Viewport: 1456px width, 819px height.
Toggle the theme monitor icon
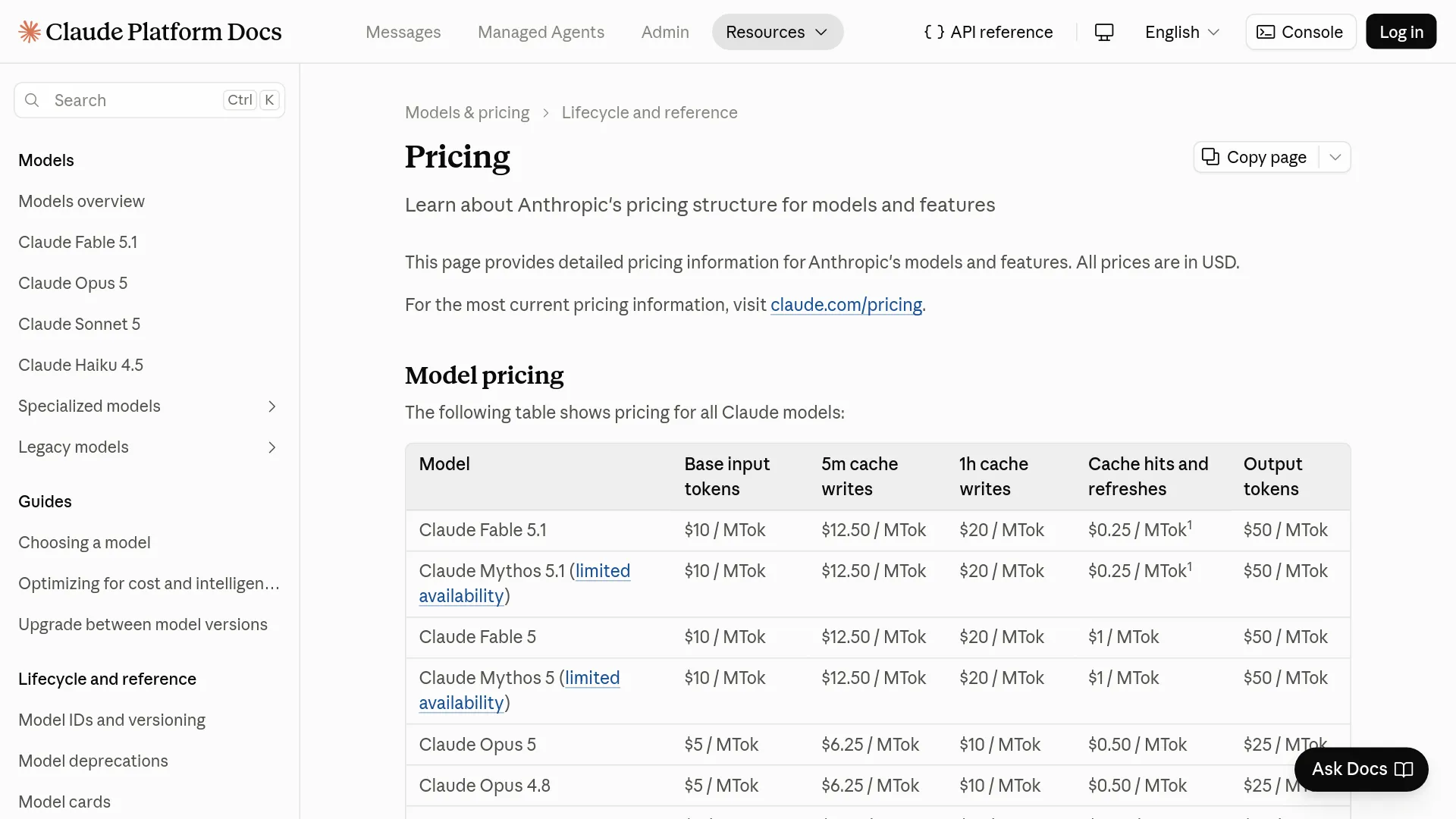point(1104,32)
